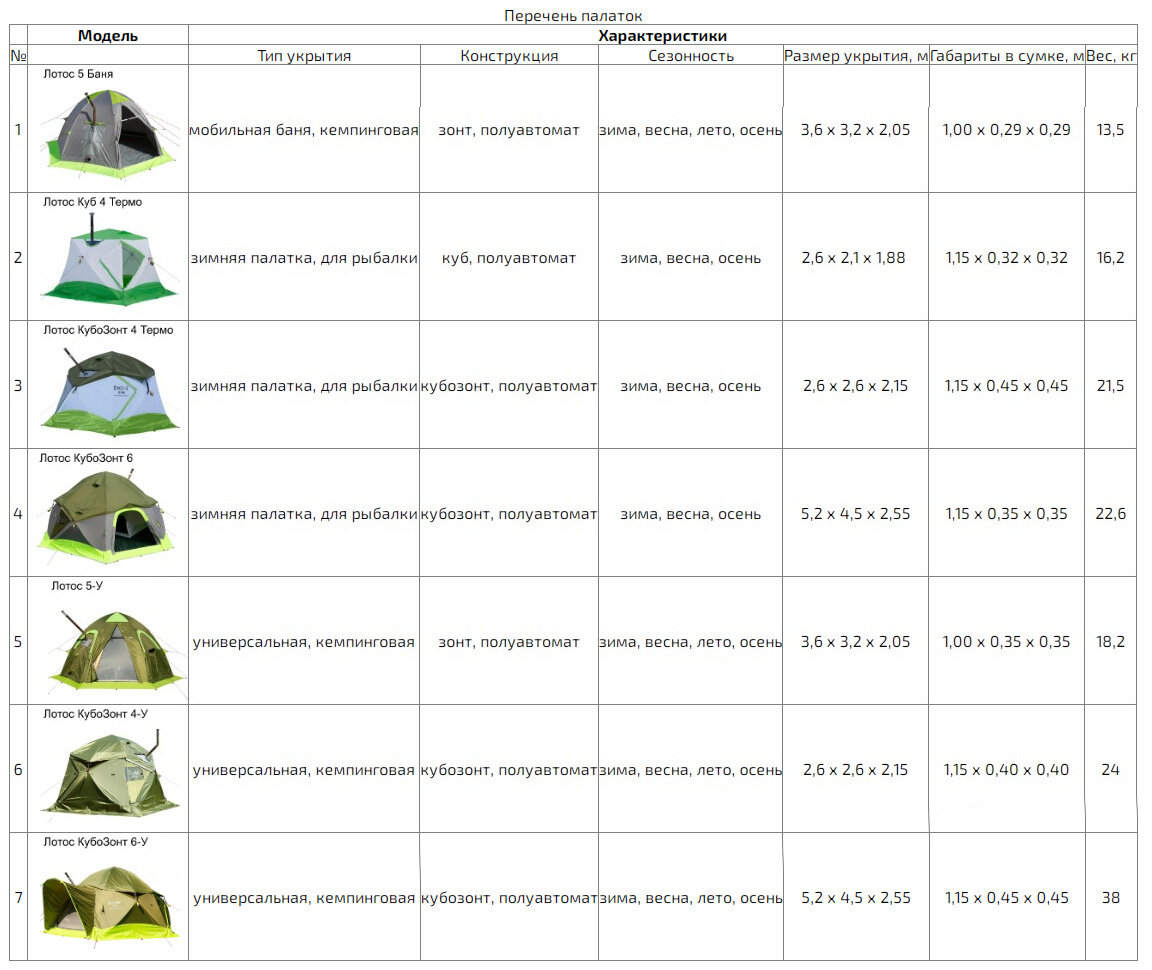Screen dimensions: 1152x970
Task: Click the label 'Лотос КубоЗонт 6'
Action: (x=86, y=457)
